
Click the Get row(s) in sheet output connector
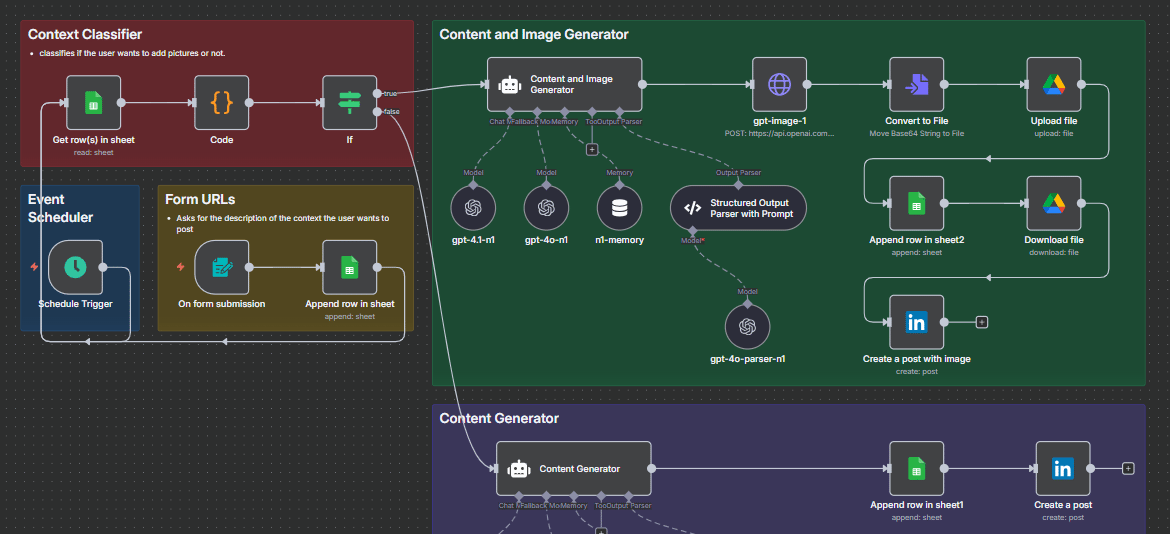pyautogui.click(x=121, y=103)
